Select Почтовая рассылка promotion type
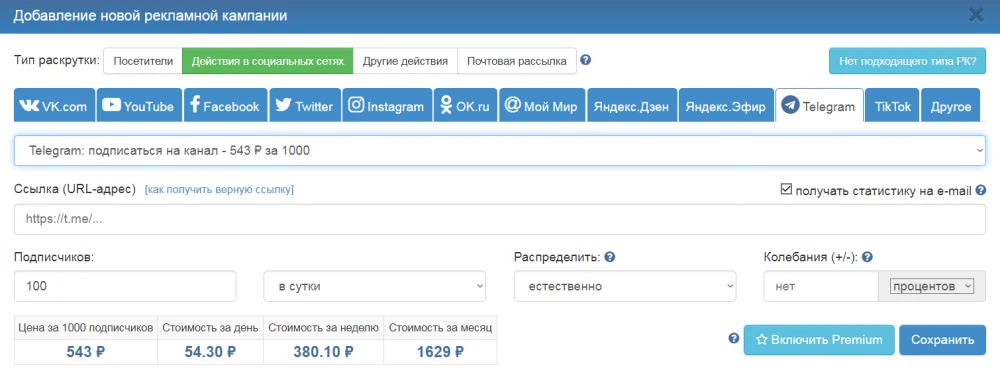 tap(517, 61)
